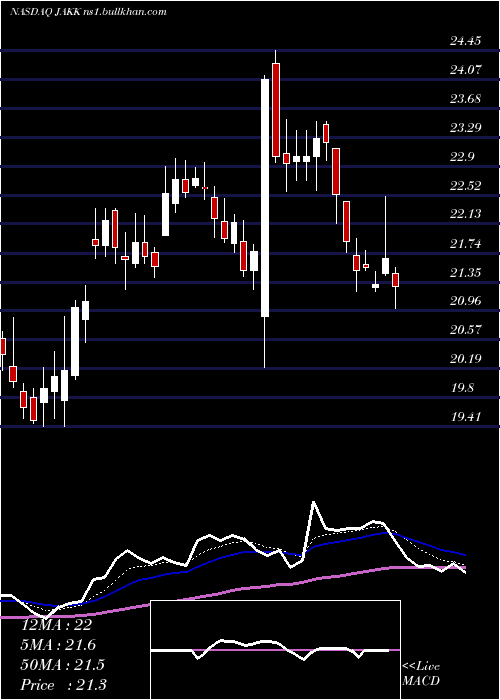
Task: Click the 24.45 price axis label
Action: pyautogui.click(x=466, y=42)
